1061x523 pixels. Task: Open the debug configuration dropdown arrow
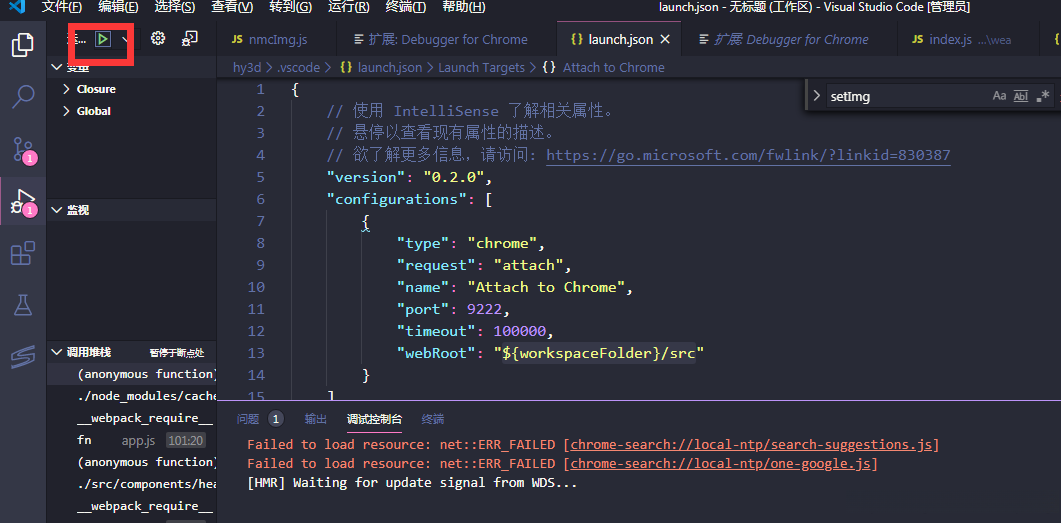[125, 39]
